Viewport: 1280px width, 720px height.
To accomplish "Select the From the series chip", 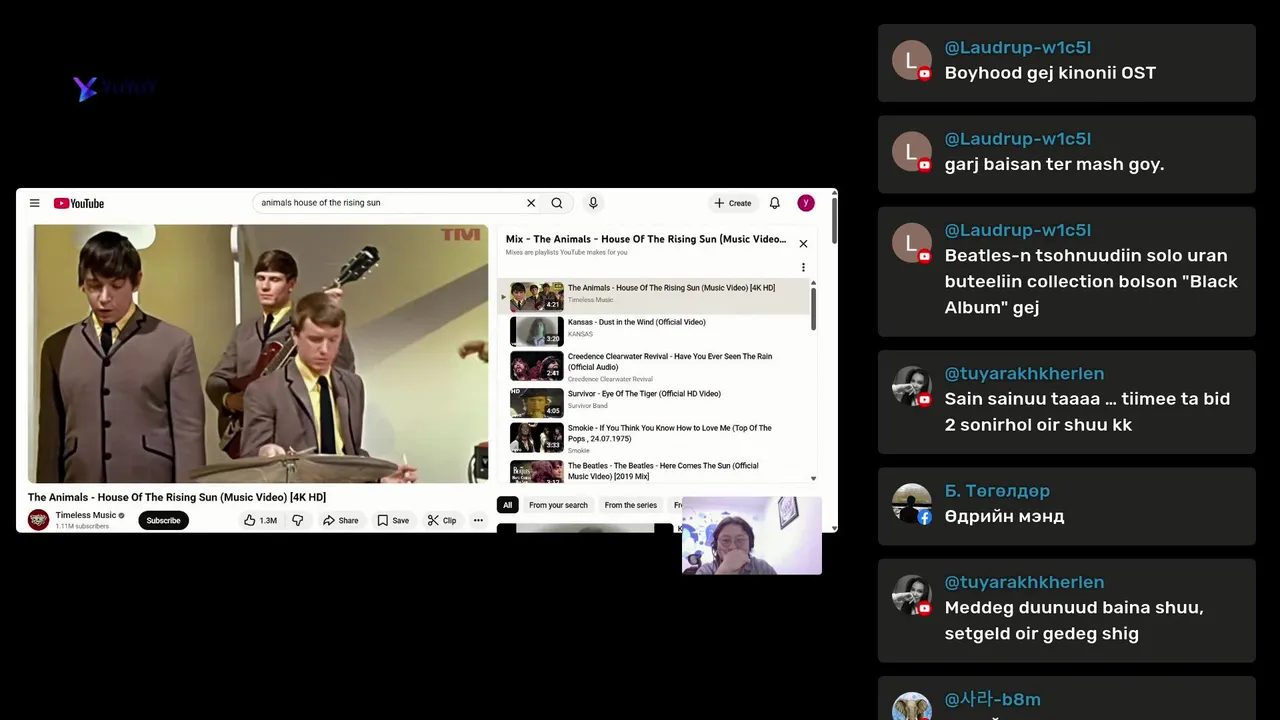I will [x=631, y=505].
